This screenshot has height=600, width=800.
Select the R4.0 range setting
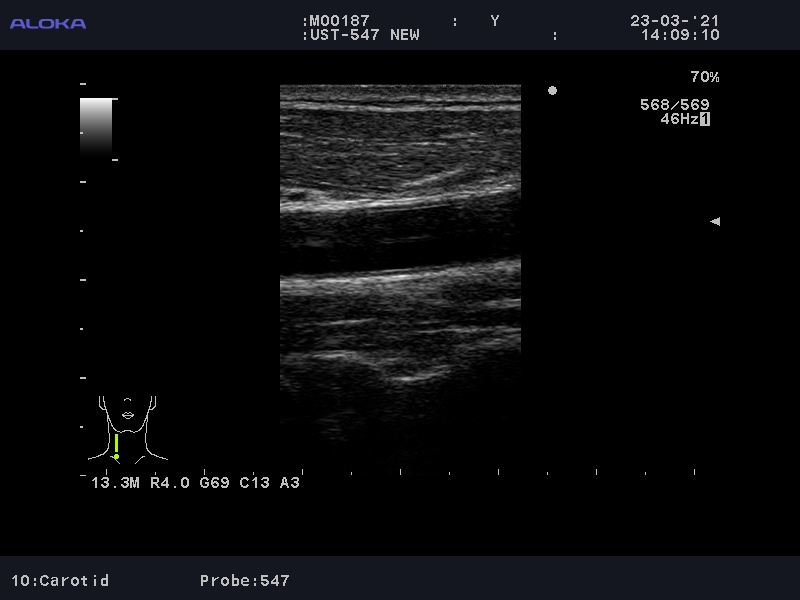pyautogui.click(x=170, y=483)
